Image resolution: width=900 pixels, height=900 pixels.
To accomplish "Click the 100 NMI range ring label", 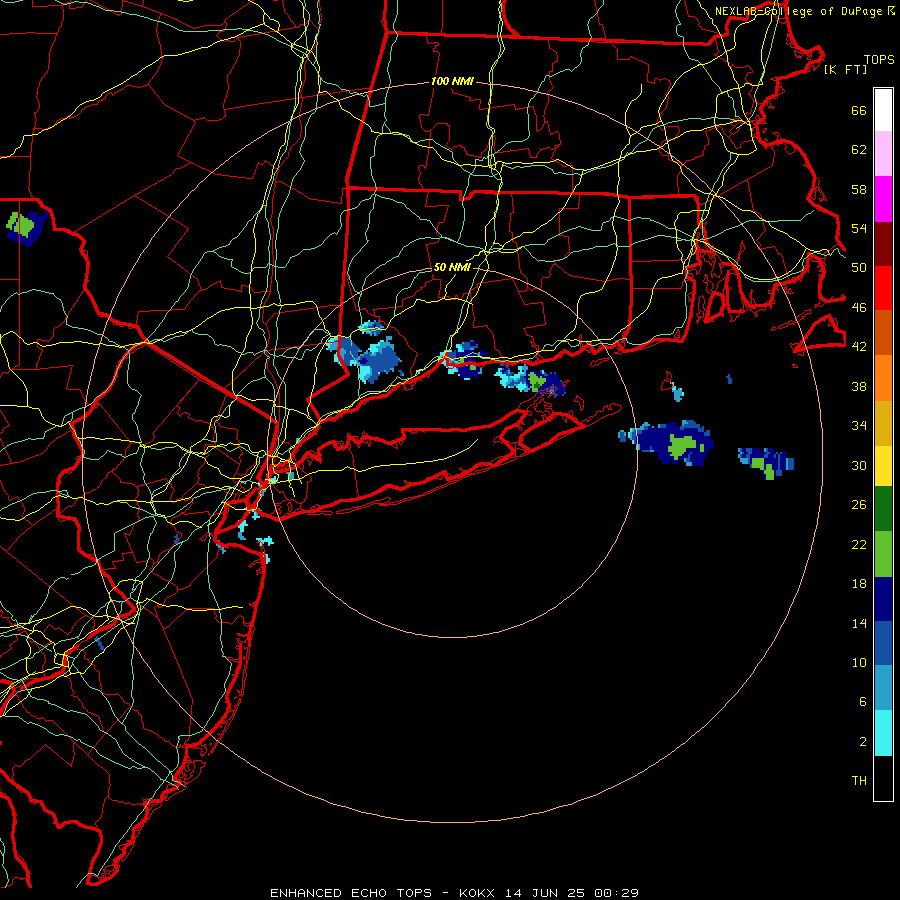I will [x=452, y=82].
